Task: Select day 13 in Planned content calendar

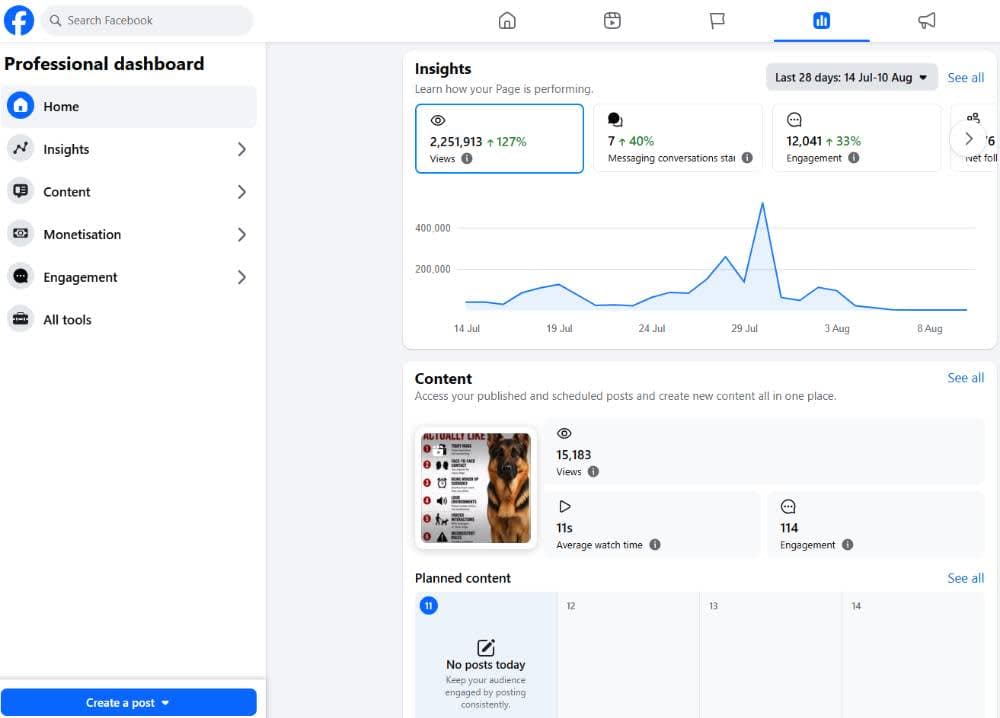Action: click(x=770, y=655)
